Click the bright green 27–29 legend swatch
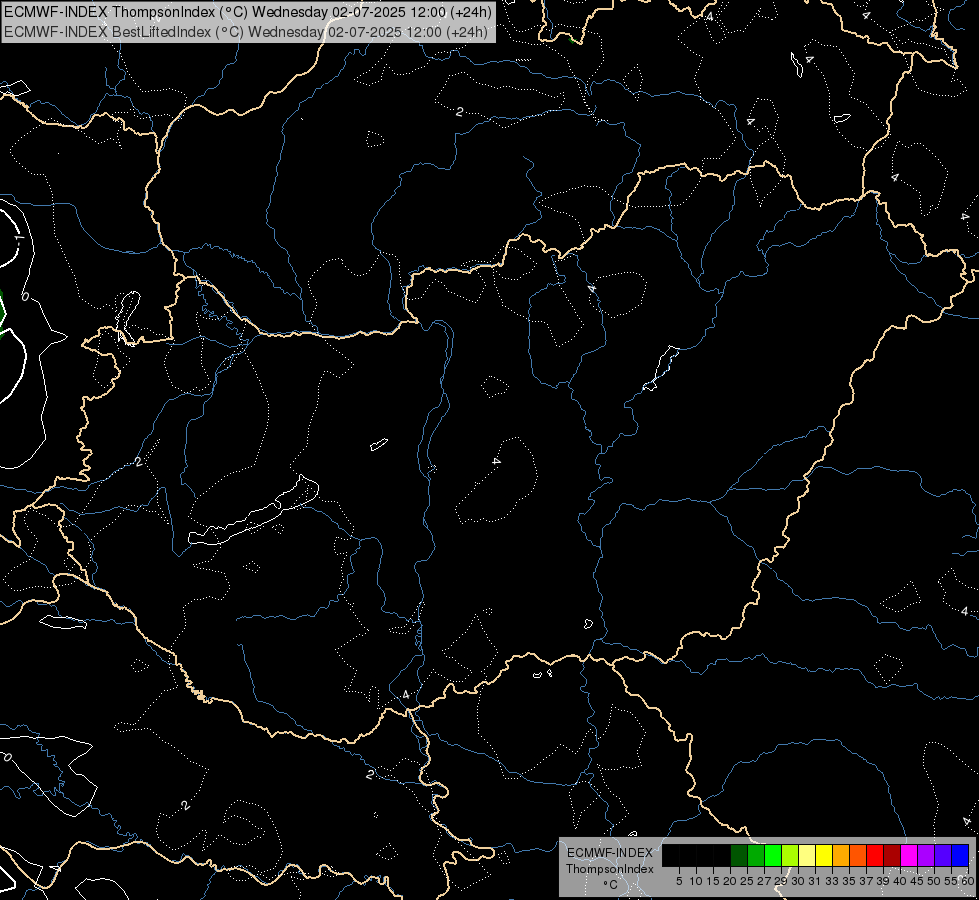The image size is (979, 900). pos(773,855)
